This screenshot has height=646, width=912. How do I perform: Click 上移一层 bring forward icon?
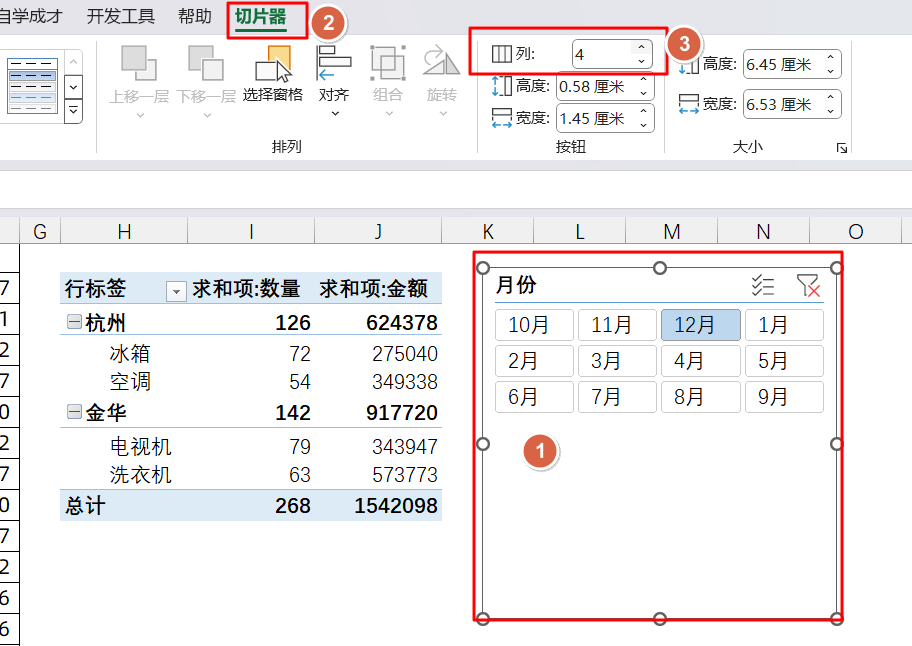pos(138,63)
